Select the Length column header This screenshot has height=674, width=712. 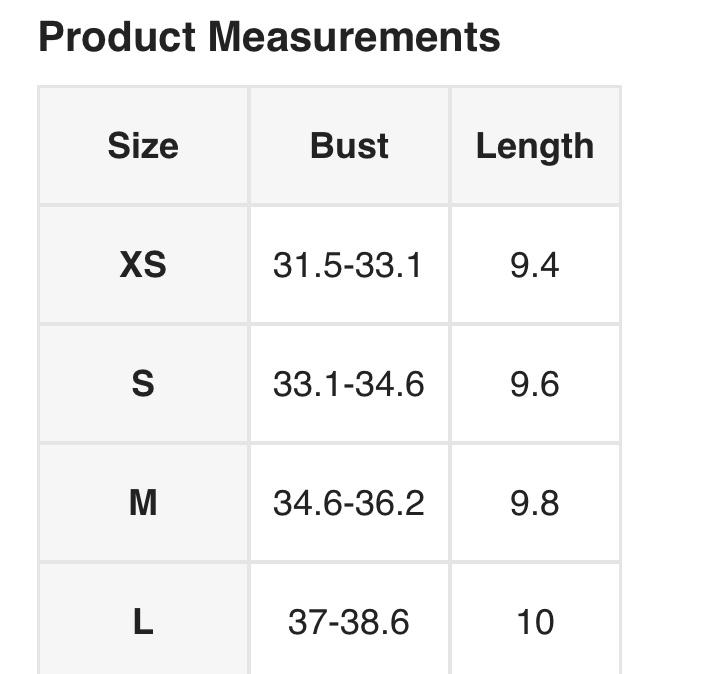534,146
